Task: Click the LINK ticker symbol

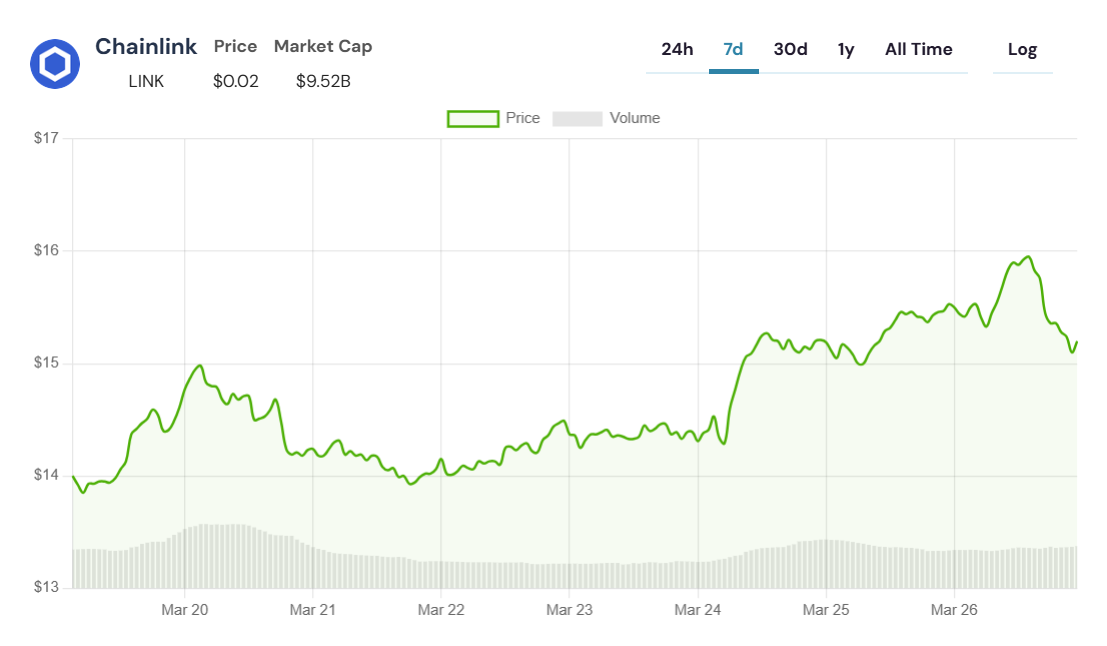Action: tap(146, 82)
